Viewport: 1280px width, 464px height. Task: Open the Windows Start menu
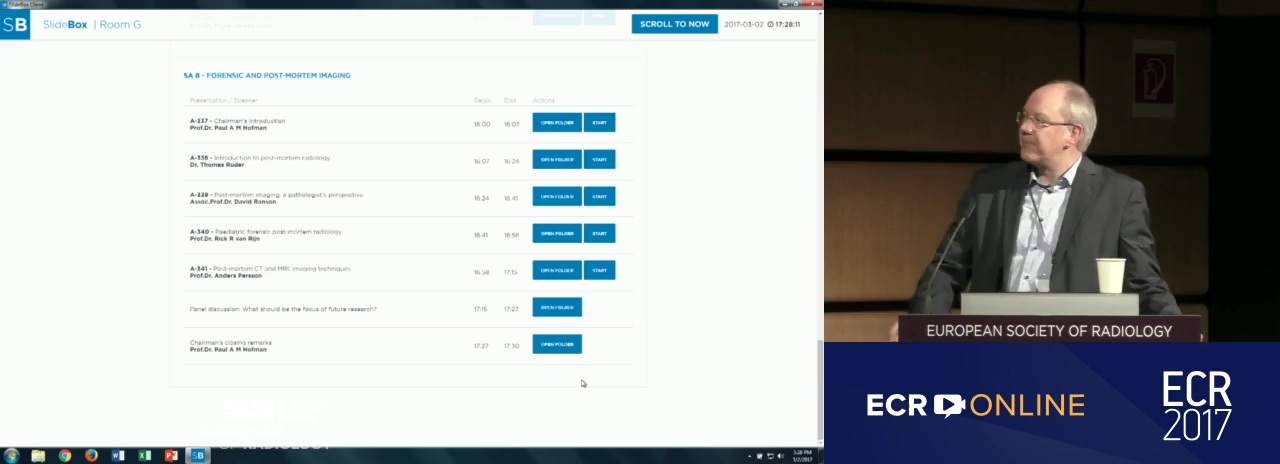[x=11, y=456]
